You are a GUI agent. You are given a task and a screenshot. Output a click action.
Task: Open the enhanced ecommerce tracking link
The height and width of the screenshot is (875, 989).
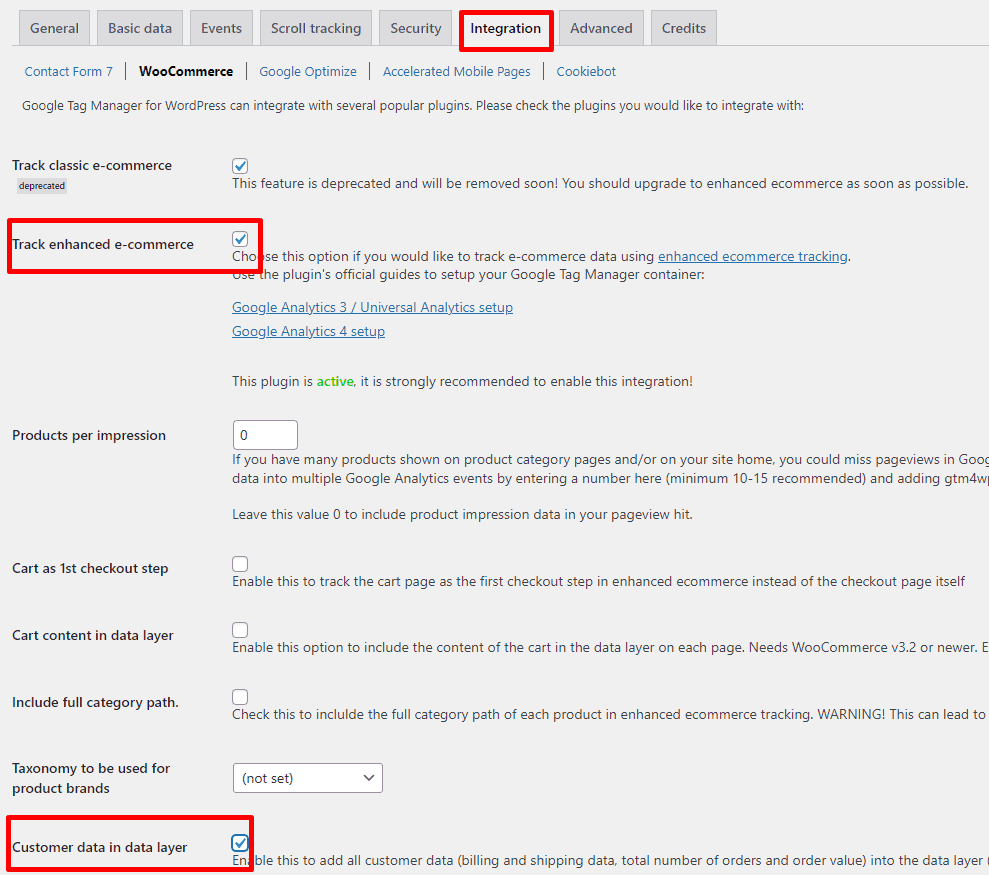752,256
